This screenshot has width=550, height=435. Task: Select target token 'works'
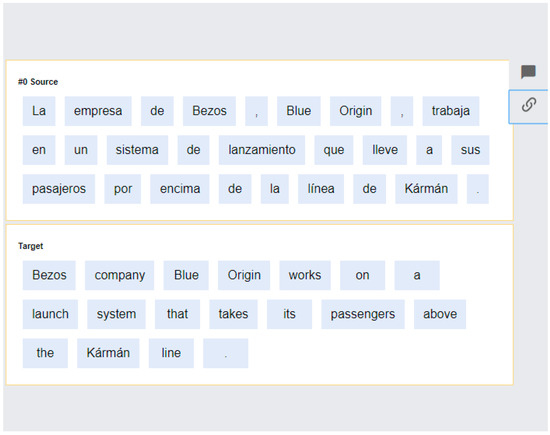305,275
